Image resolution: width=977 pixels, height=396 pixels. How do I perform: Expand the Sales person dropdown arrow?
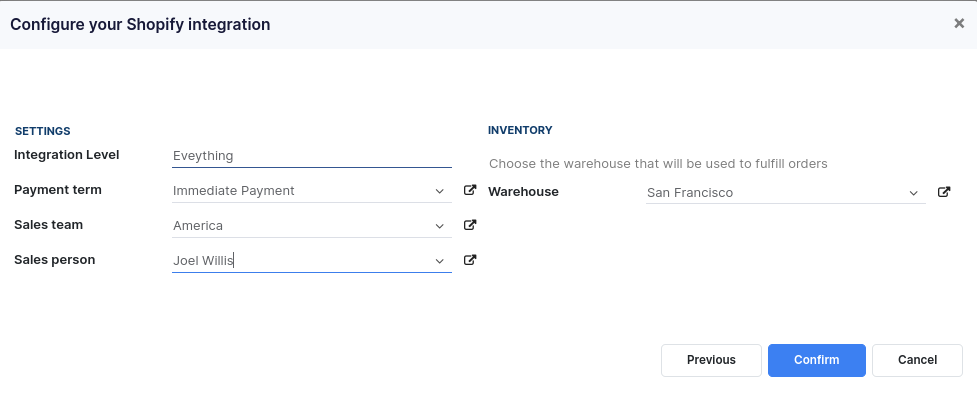click(x=440, y=261)
